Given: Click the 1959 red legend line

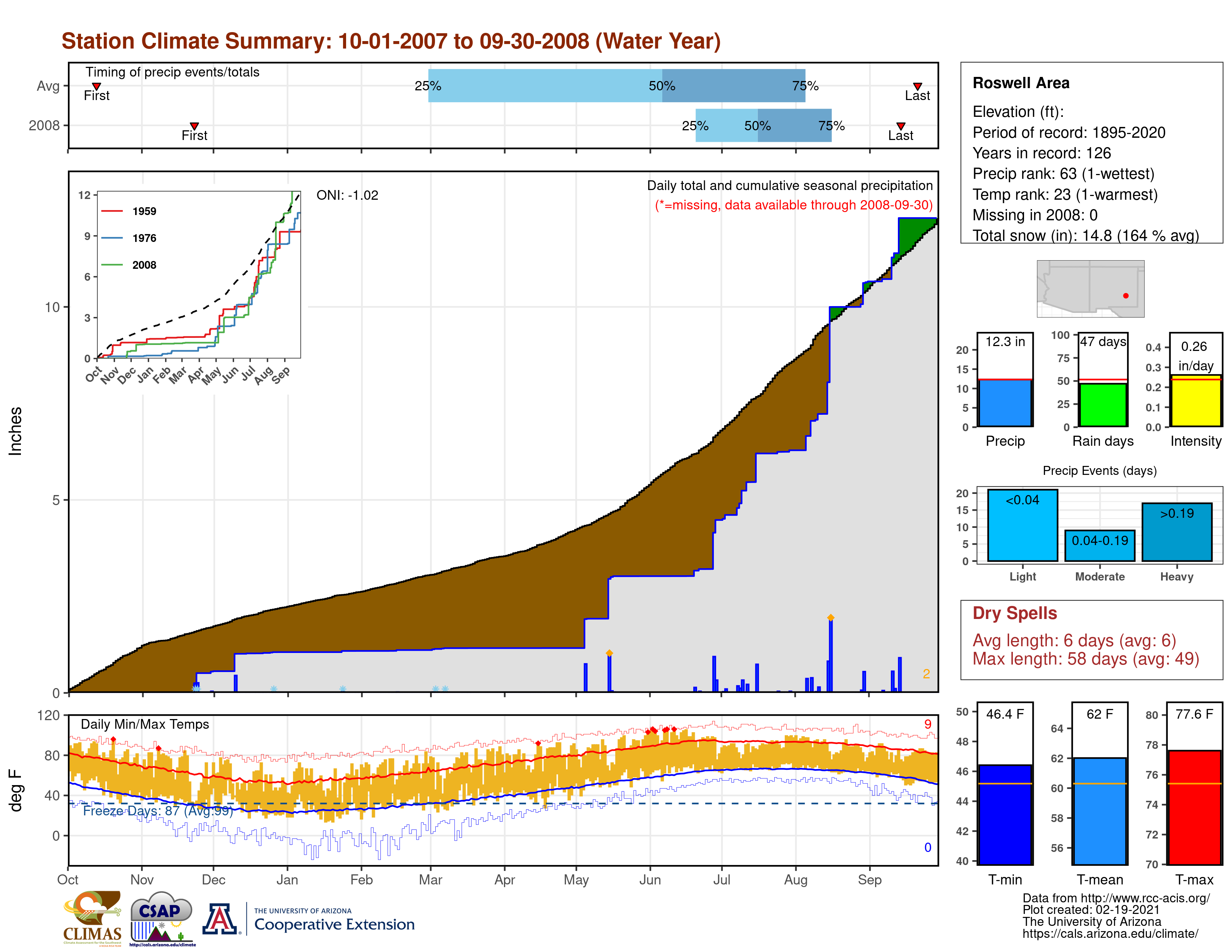Looking at the screenshot, I should 112,211.
